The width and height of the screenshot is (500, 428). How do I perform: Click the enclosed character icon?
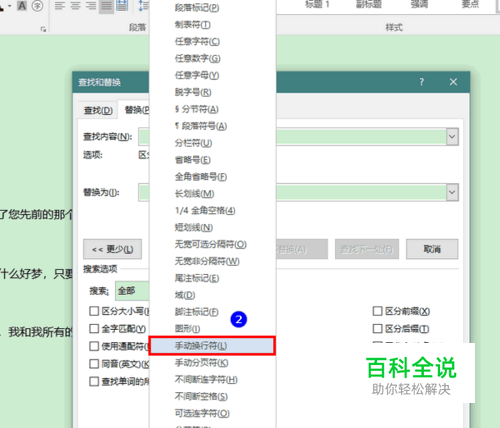[37, 6]
